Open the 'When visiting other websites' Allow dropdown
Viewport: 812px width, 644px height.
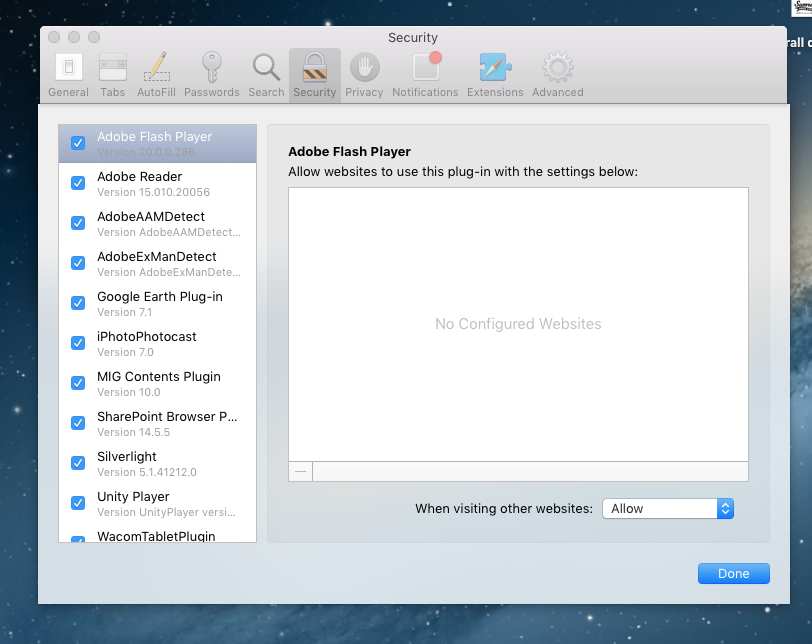(668, 509)
